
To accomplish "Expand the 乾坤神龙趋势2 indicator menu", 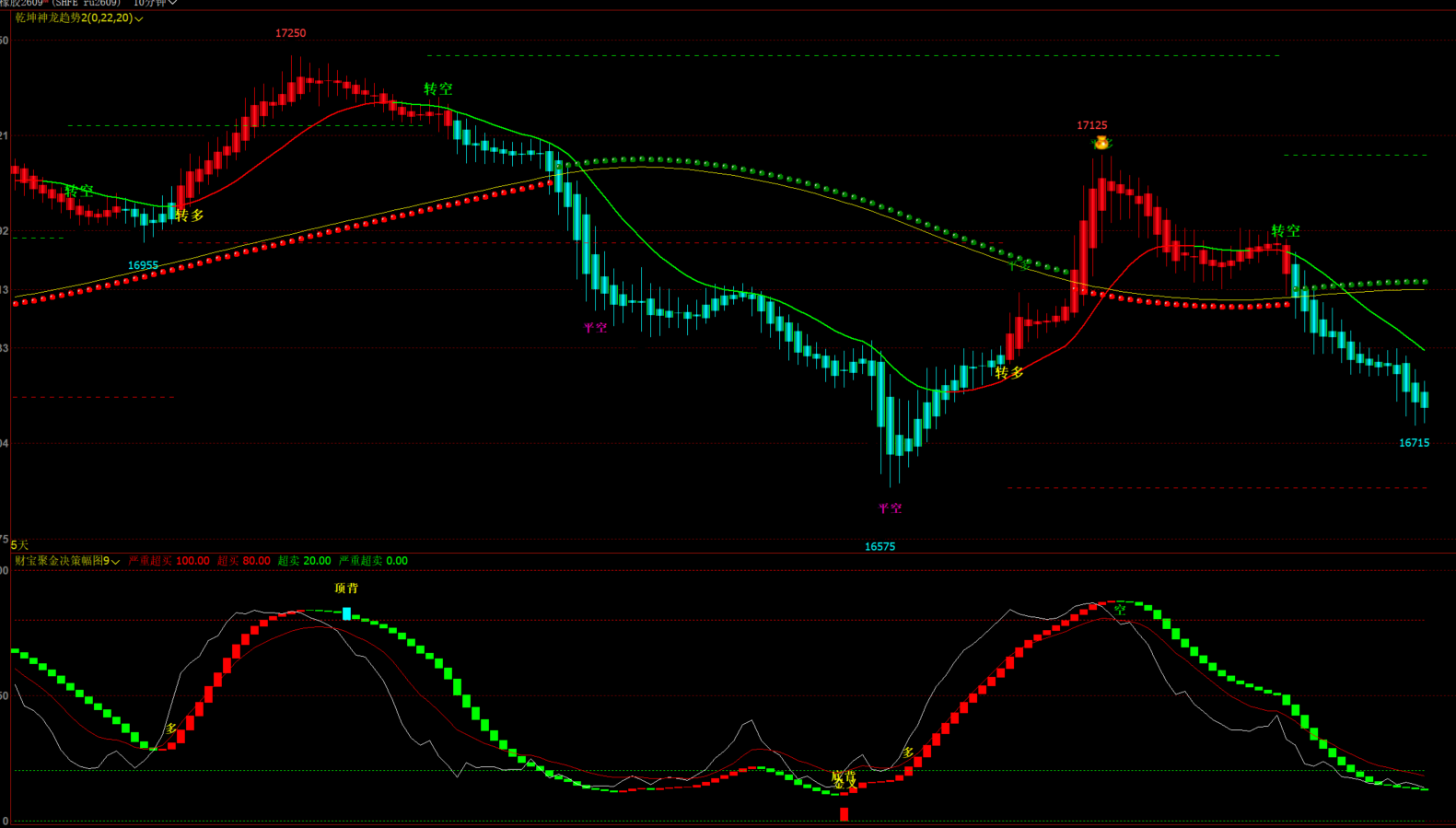I will pos(78,18).
